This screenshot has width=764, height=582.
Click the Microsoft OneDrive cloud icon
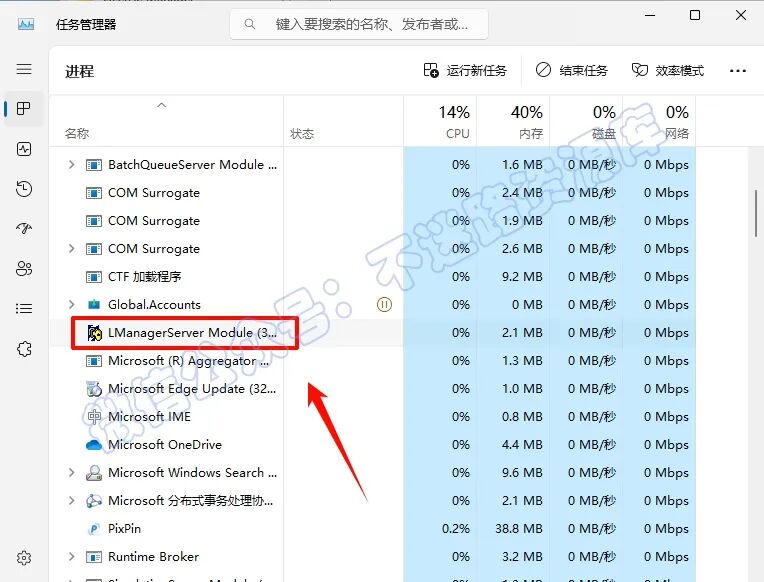tap(94, 445)
